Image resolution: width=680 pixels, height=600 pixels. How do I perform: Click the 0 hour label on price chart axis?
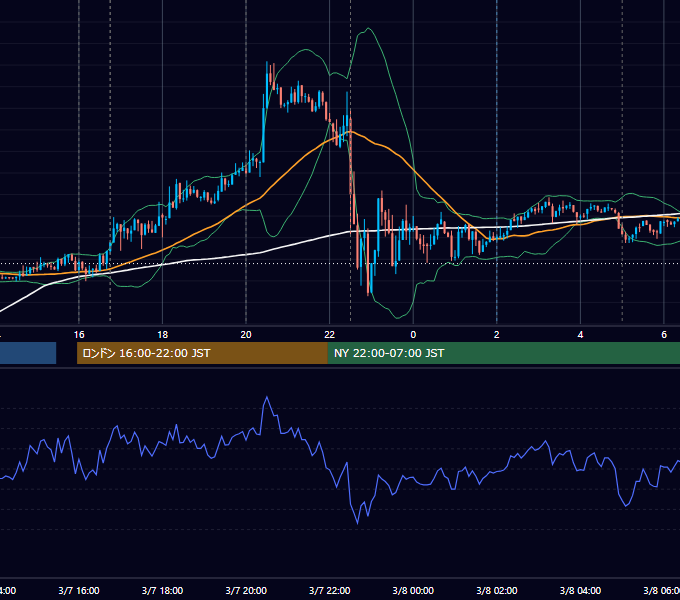pyautogui.click(x=413, y=335)
